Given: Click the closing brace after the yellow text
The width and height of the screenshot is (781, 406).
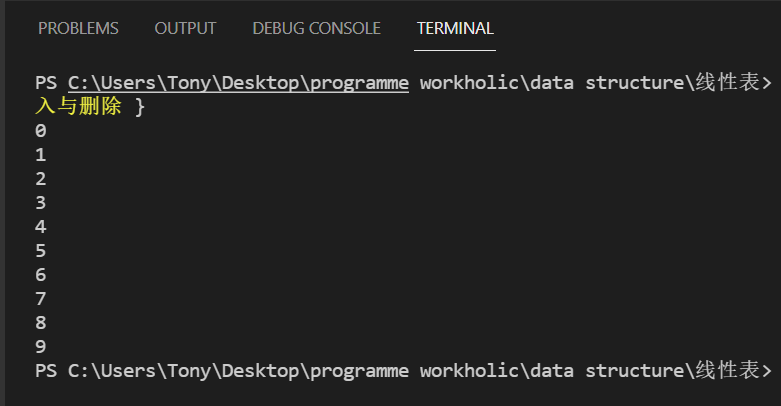Looking at the screenshot, I should (x=140, y=106).
